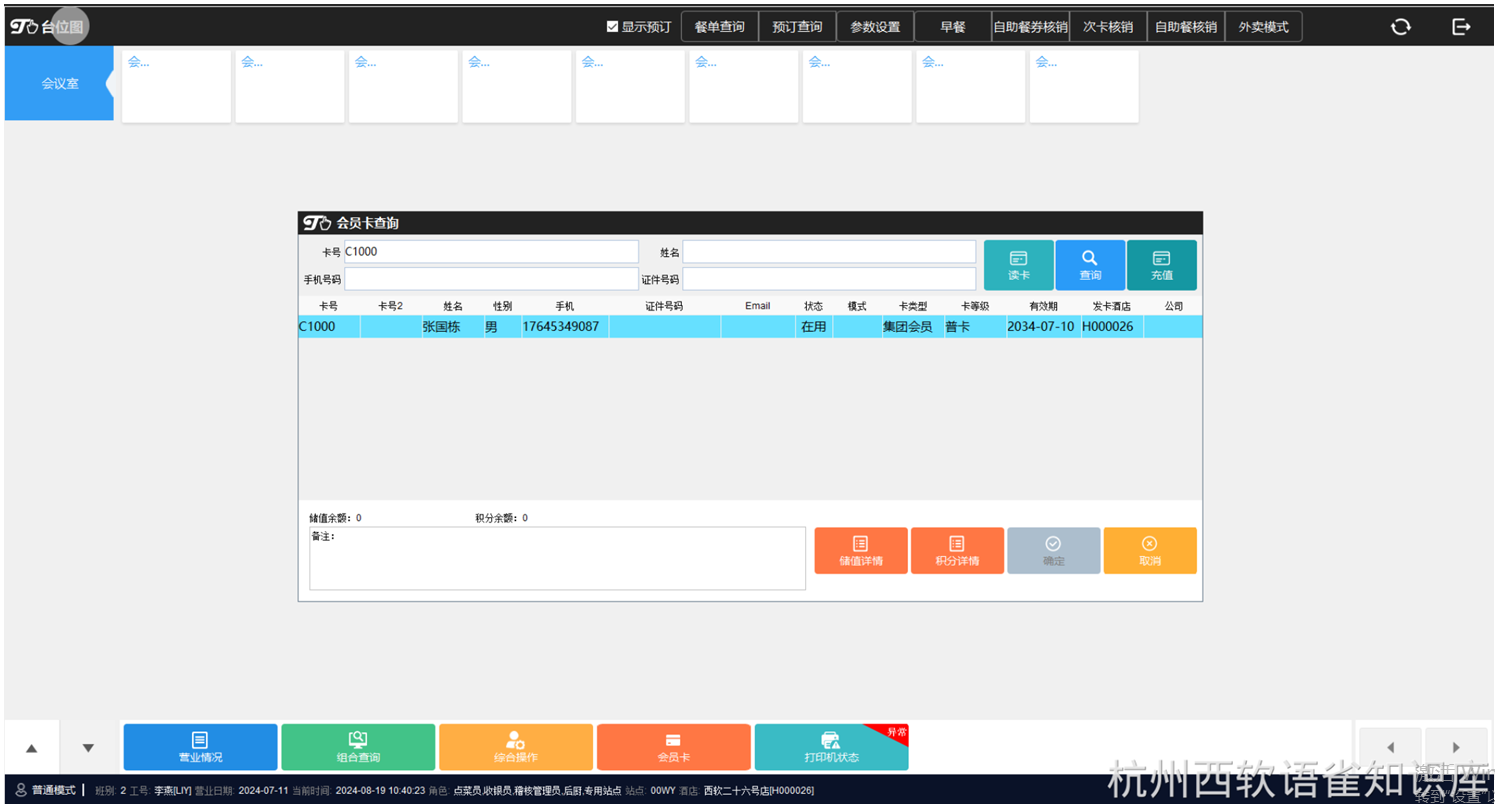
Task: Expand the up arrow at bottom left
Action: [x=31, y=747]
